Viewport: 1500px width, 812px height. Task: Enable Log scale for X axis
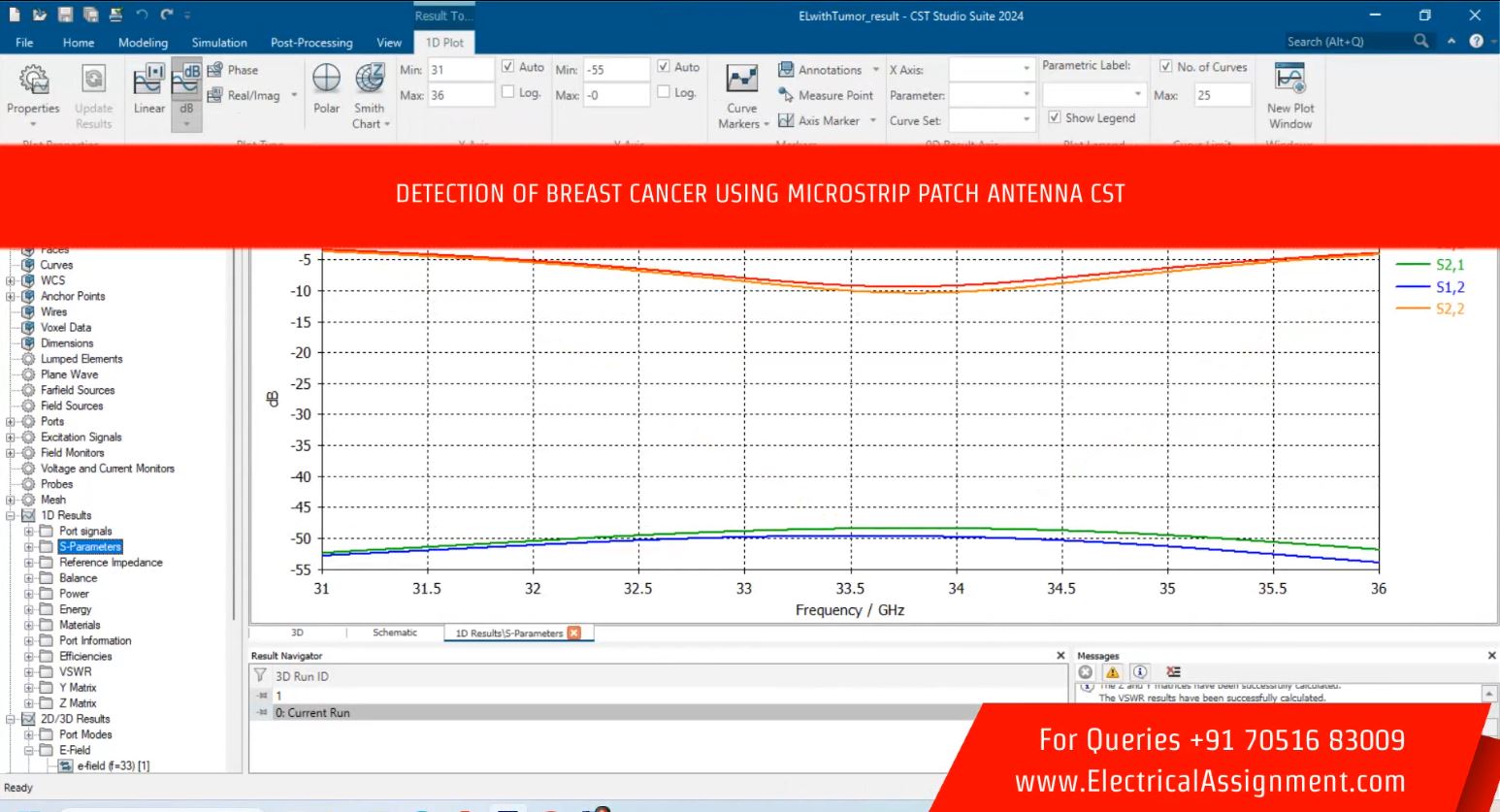[508, 92]
